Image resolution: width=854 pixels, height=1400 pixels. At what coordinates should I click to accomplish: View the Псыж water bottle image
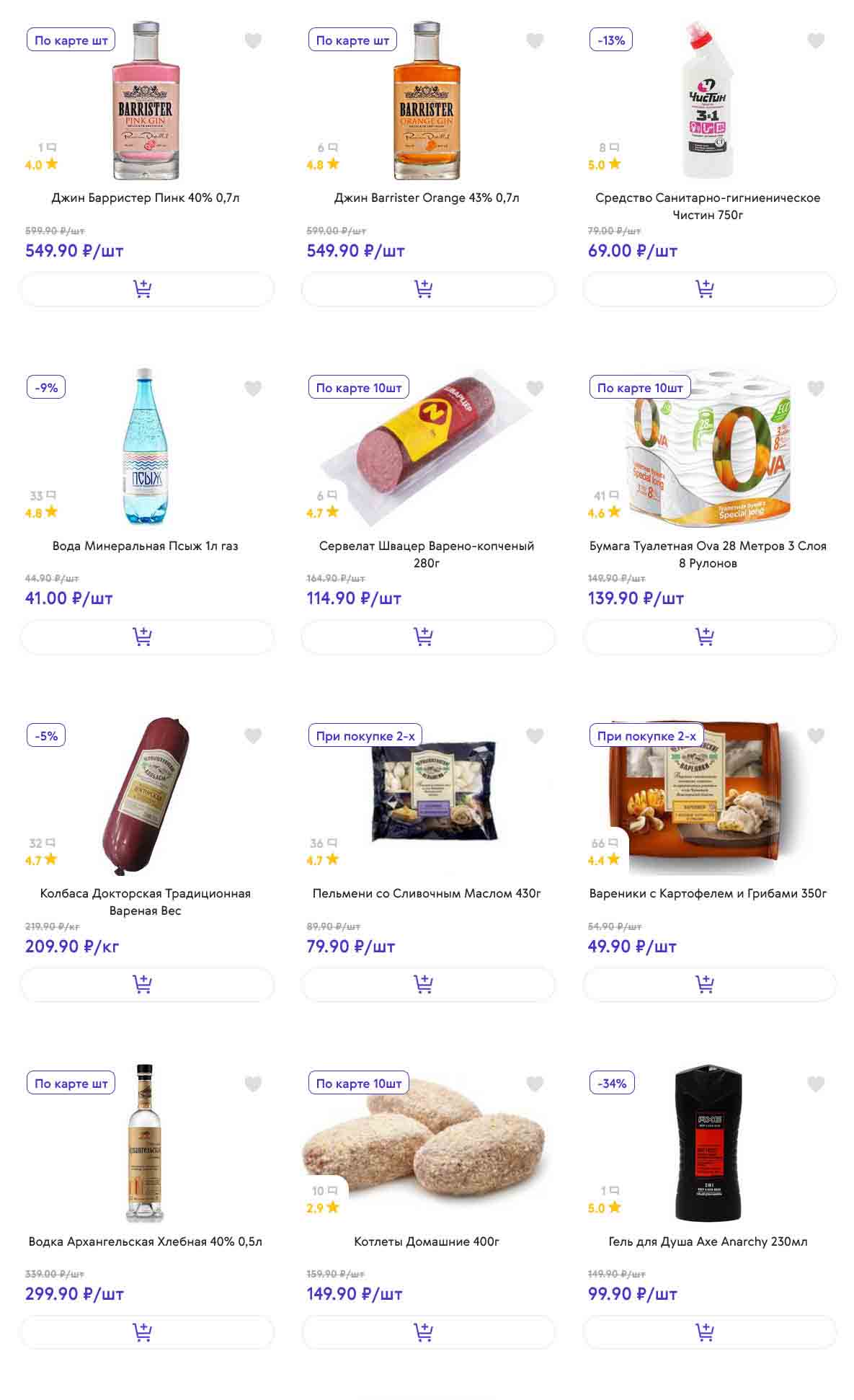(x=144, y=447)
